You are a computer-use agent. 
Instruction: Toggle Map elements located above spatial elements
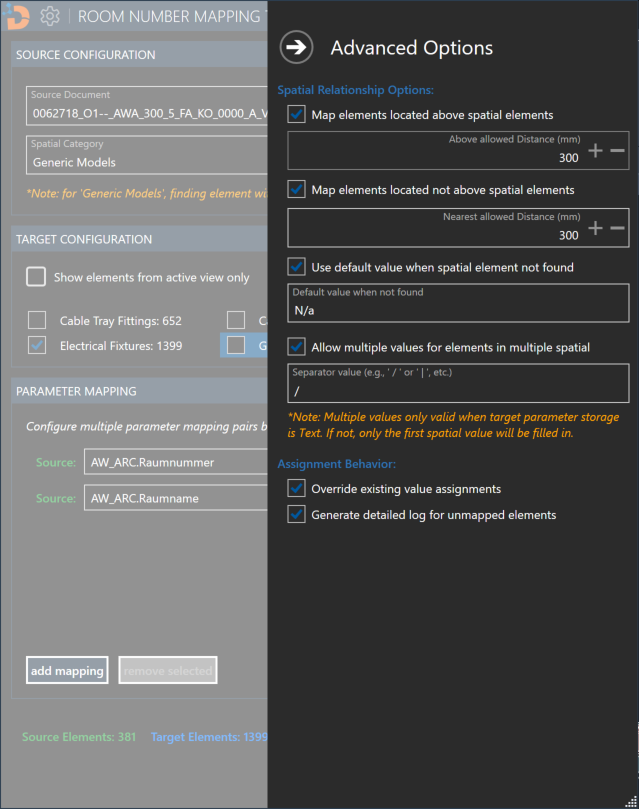[297, 115]
